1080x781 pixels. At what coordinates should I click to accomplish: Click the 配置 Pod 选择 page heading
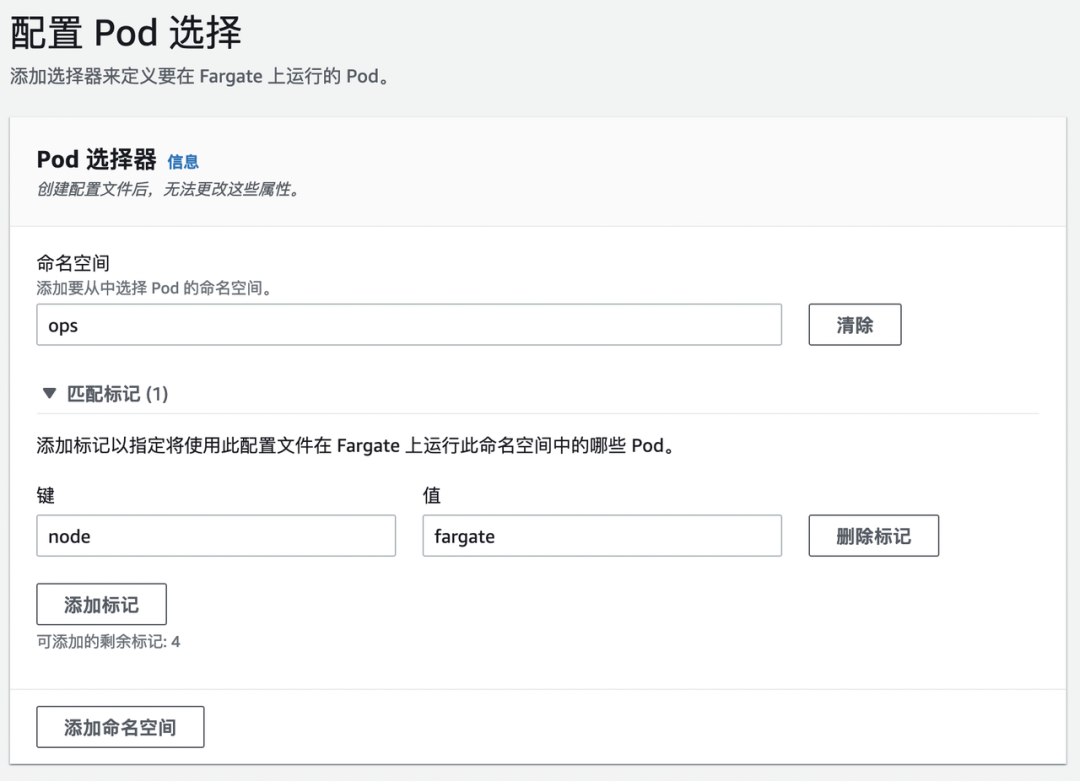tap(126, 34)
